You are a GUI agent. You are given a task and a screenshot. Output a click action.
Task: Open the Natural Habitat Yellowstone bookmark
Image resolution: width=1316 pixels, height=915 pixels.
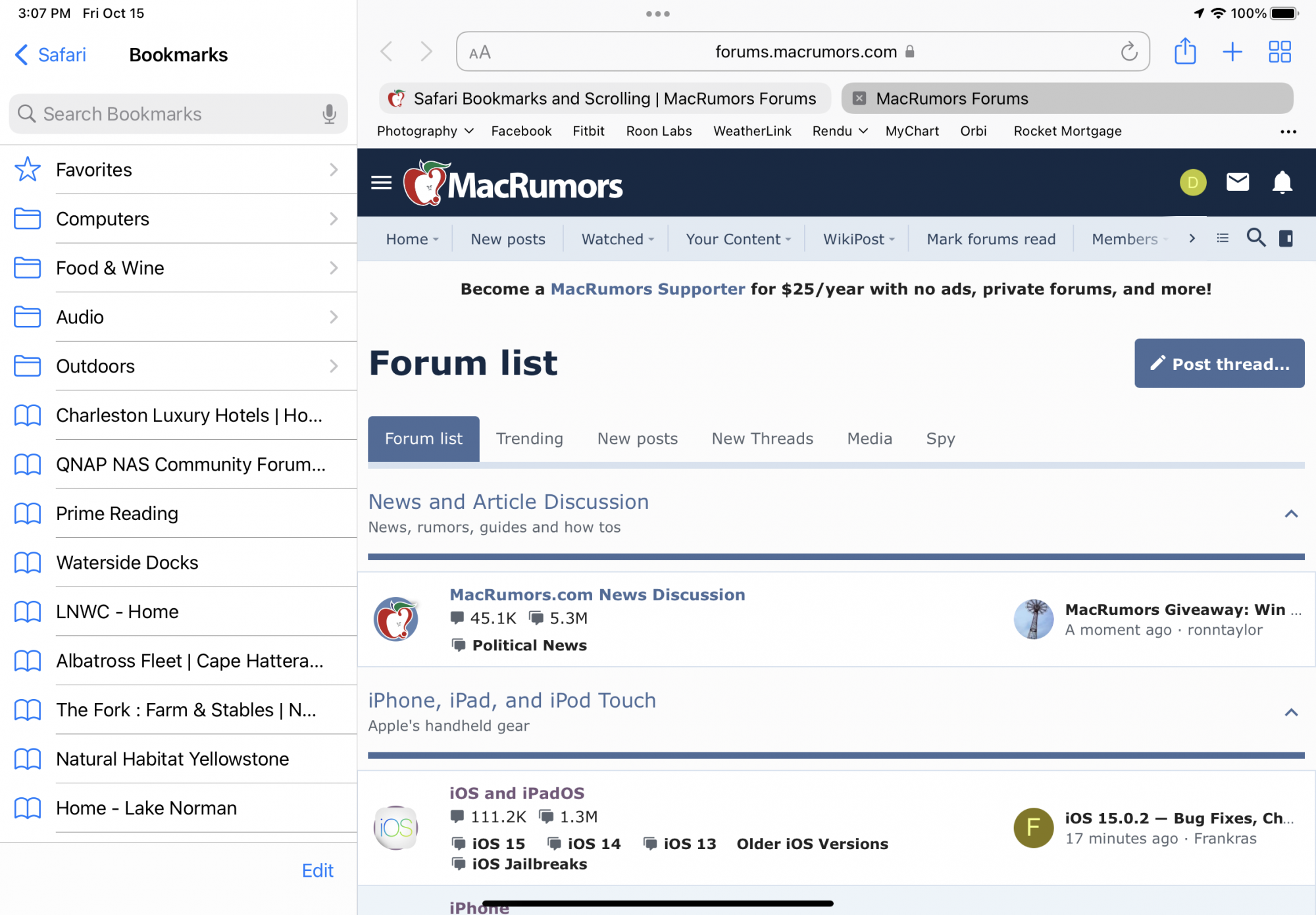click(178, 759)
